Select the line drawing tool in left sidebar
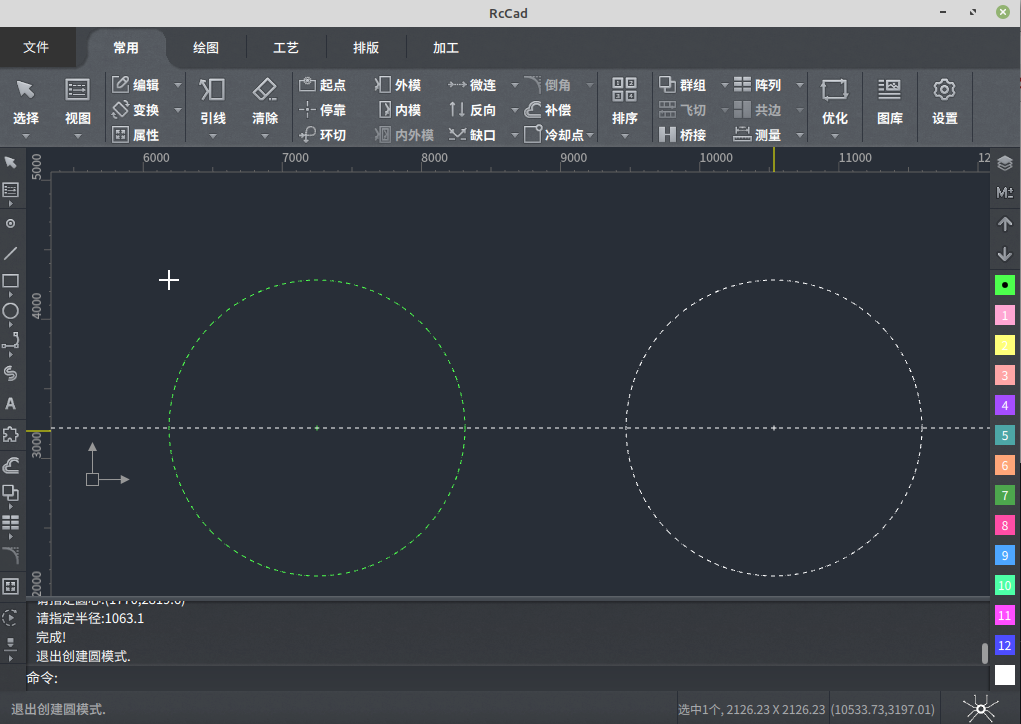This screenshot has height=724, width=1021. 12,251
